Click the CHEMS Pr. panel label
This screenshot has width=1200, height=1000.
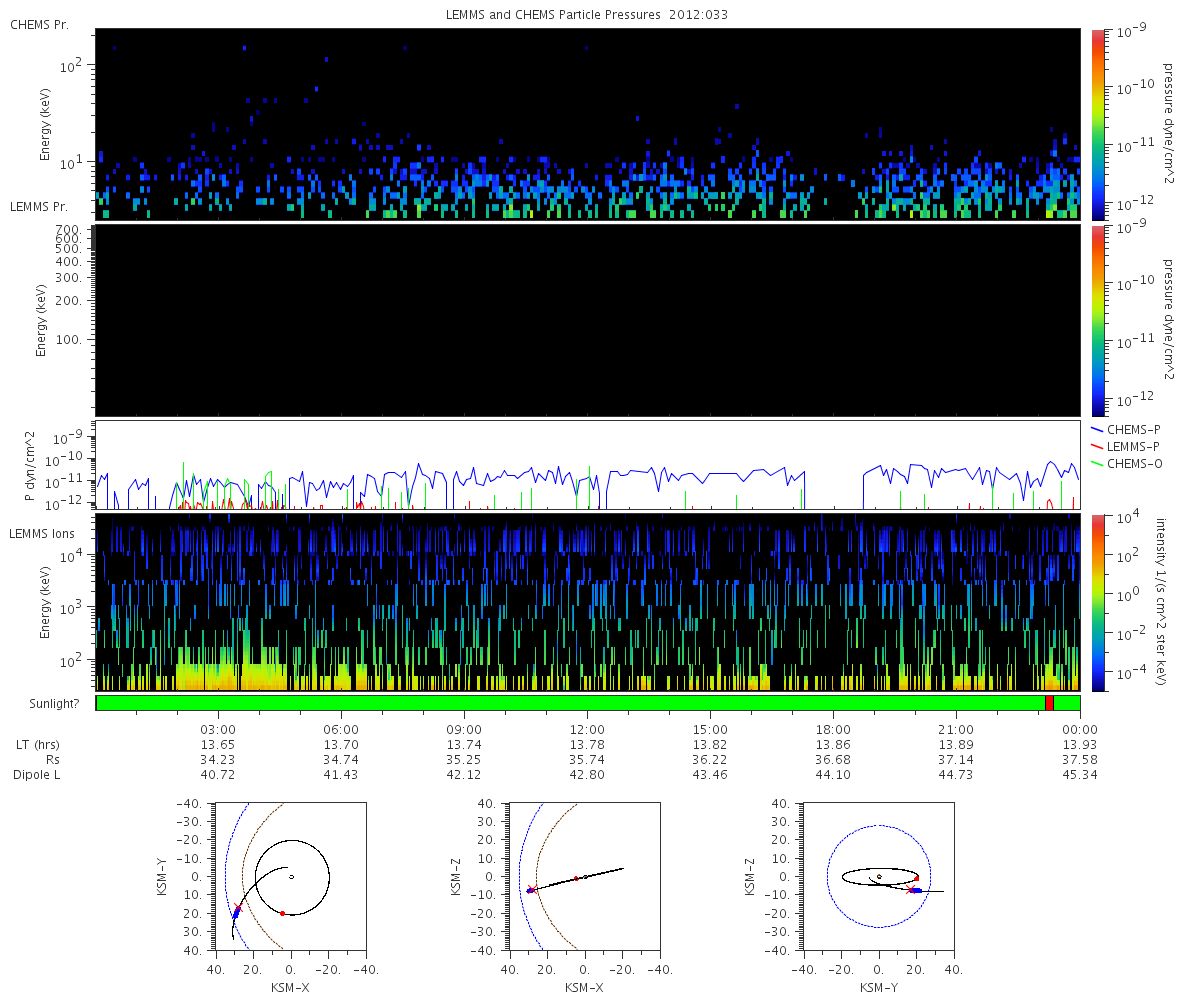(x=39, y=24)
